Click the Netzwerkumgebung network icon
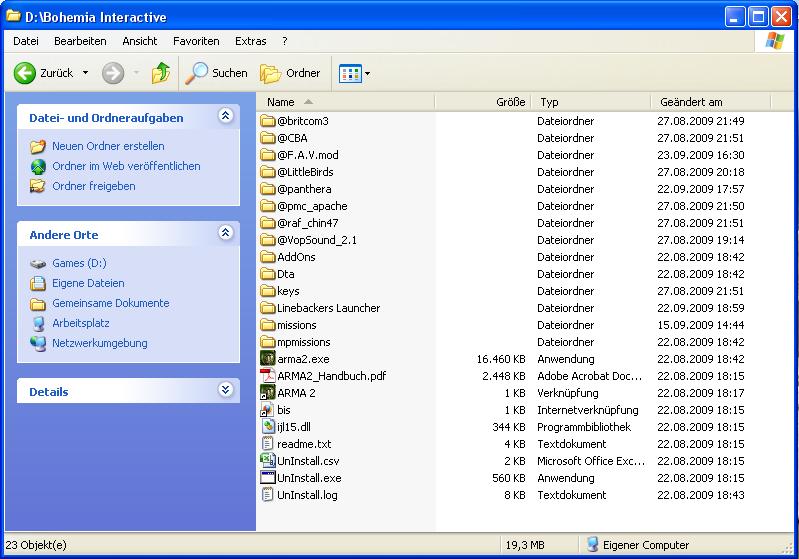 (38, 343)
